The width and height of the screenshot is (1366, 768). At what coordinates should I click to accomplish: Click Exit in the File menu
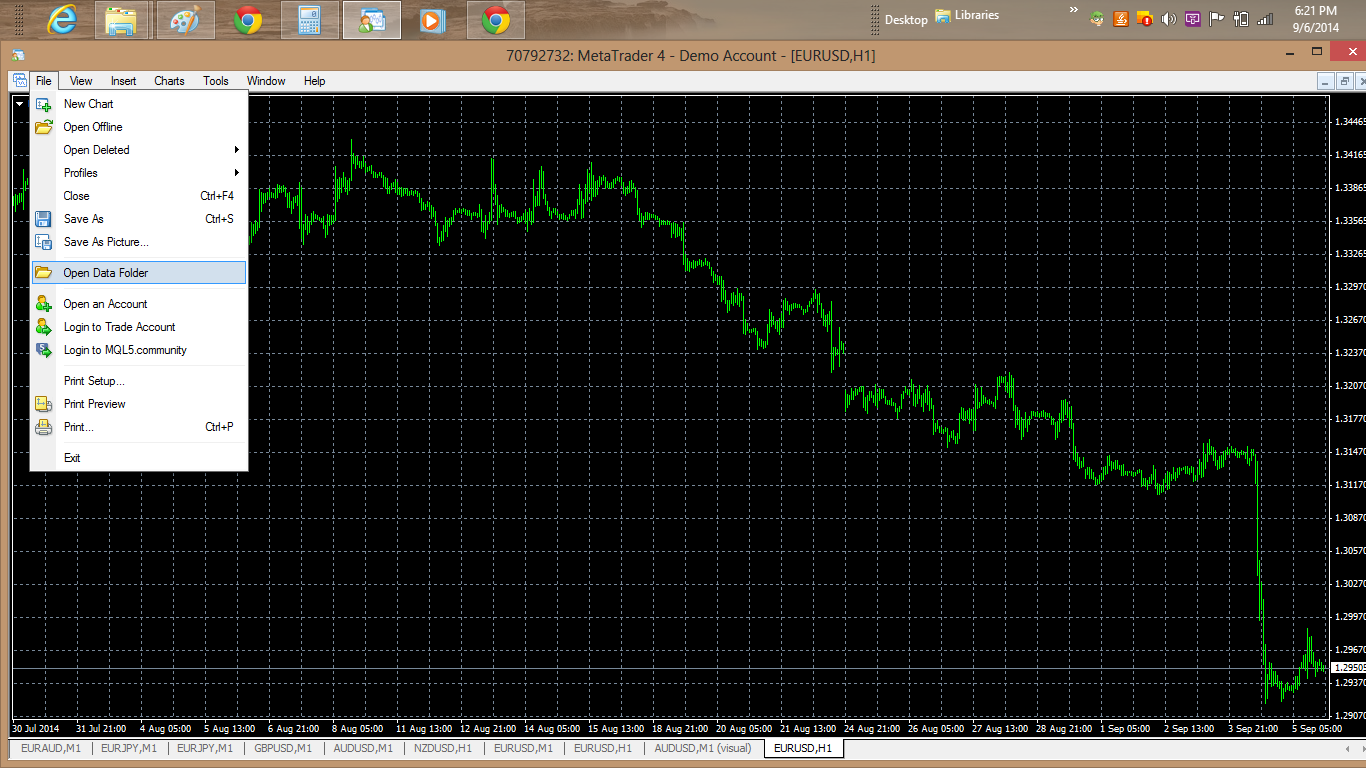pyautogui.click(x=139, y=458)
